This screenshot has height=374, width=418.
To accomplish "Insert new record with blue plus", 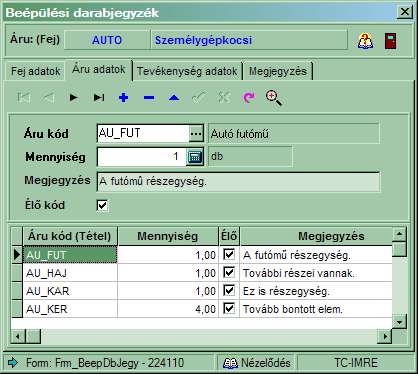I will pos(124,98).
